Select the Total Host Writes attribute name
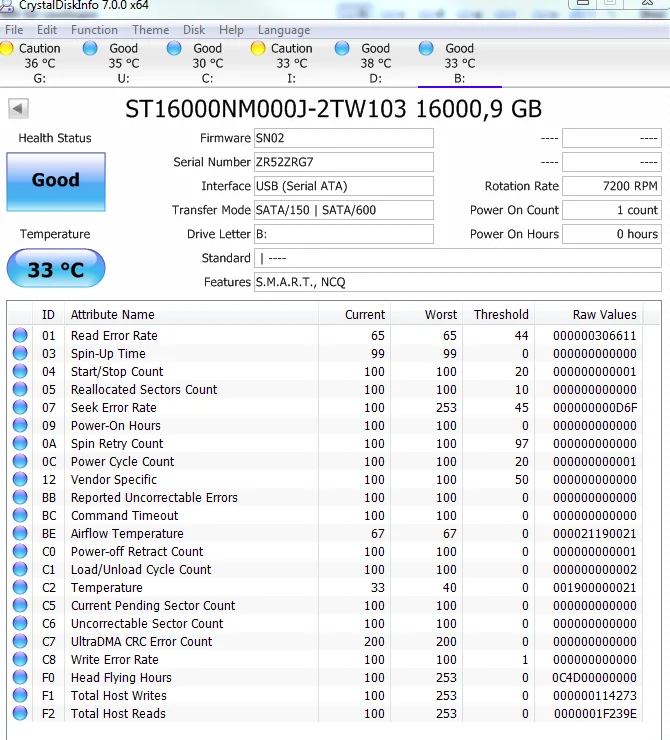This screenshot has height=740, width=670. pyautogui.click(x=119, y=696)
